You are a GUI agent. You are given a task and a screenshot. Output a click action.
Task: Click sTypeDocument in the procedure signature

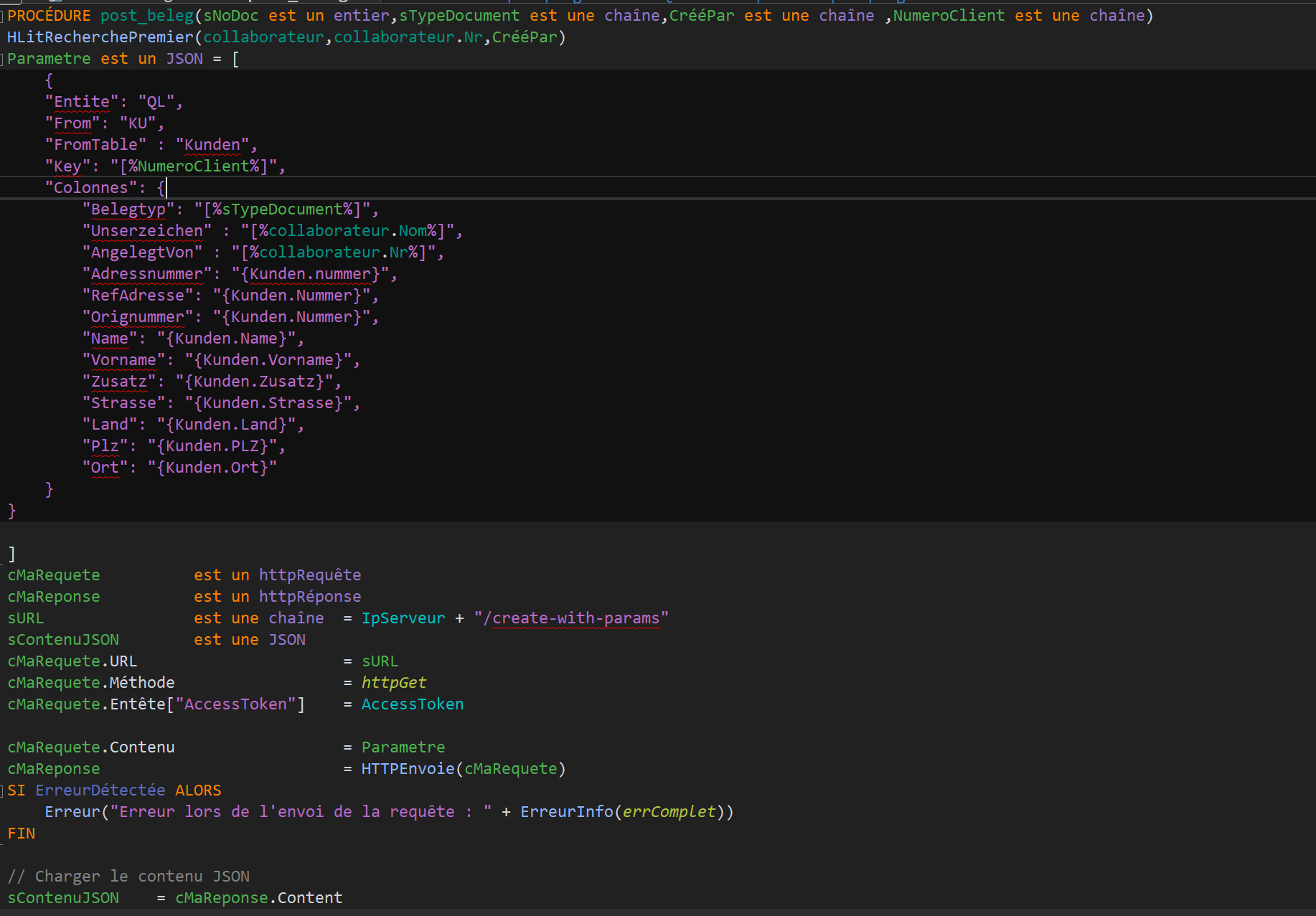point(459,16)
